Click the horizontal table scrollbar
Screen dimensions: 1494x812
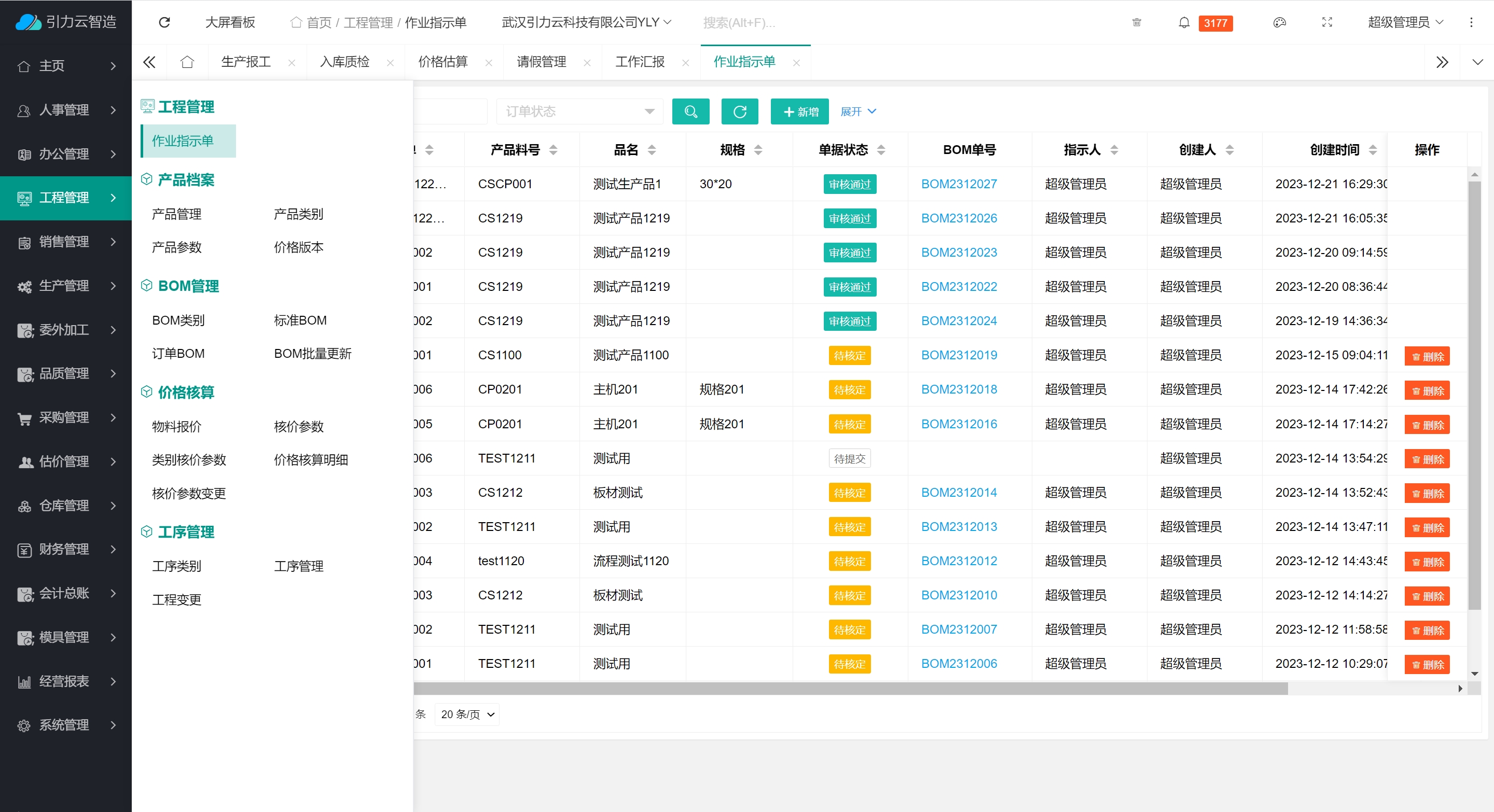[850, 688]
